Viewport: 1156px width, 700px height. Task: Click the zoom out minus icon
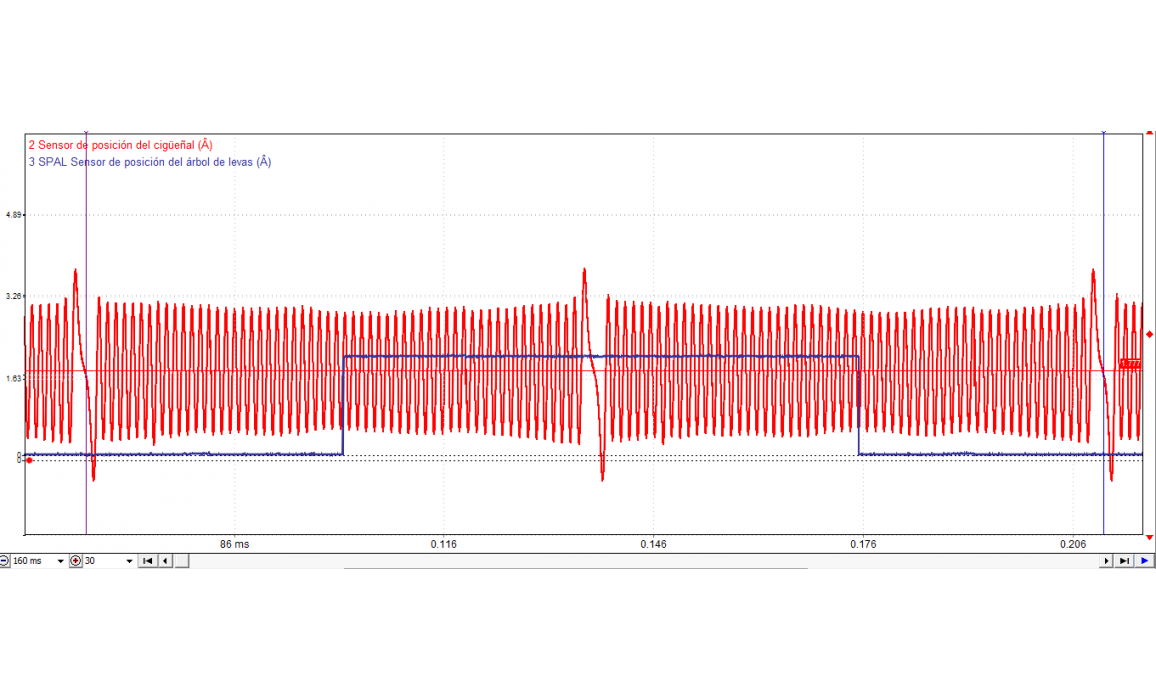click(x=5, y=561)
